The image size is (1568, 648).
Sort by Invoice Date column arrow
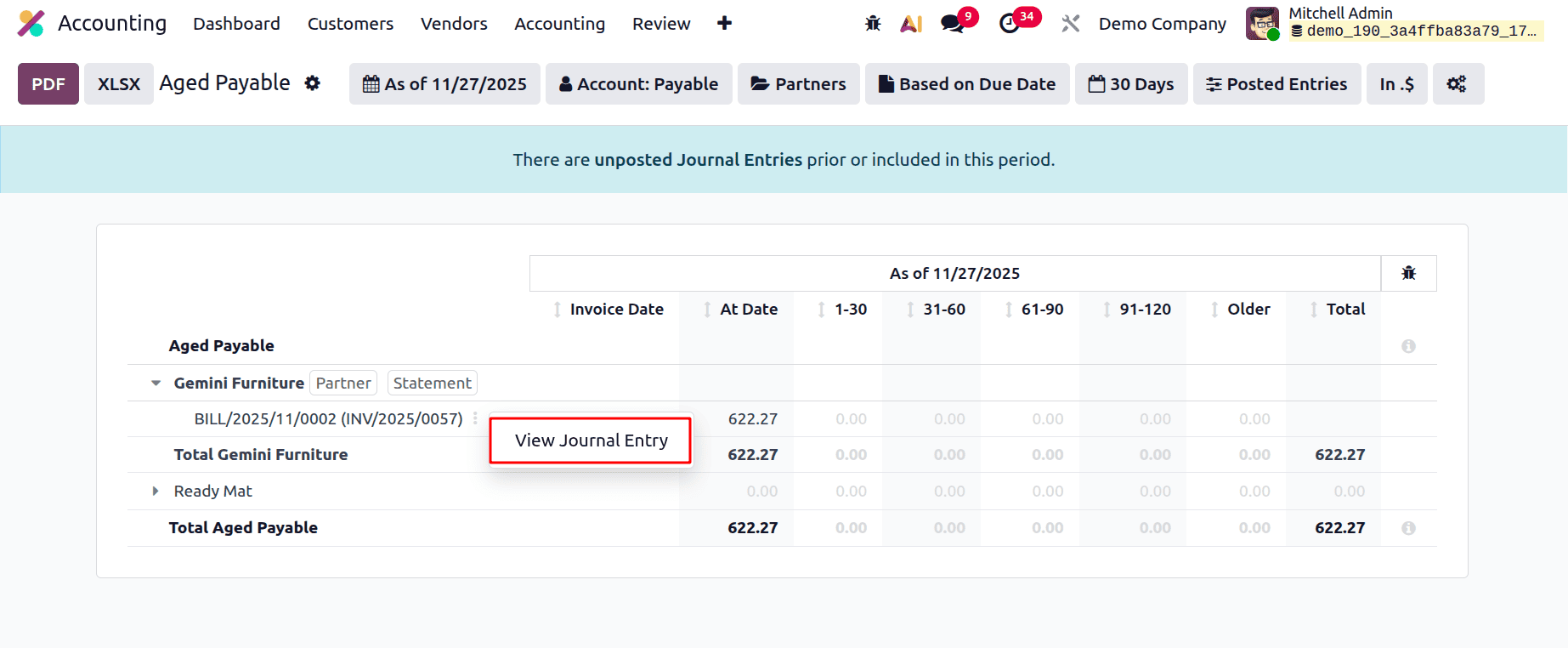[x=558, y=310]
